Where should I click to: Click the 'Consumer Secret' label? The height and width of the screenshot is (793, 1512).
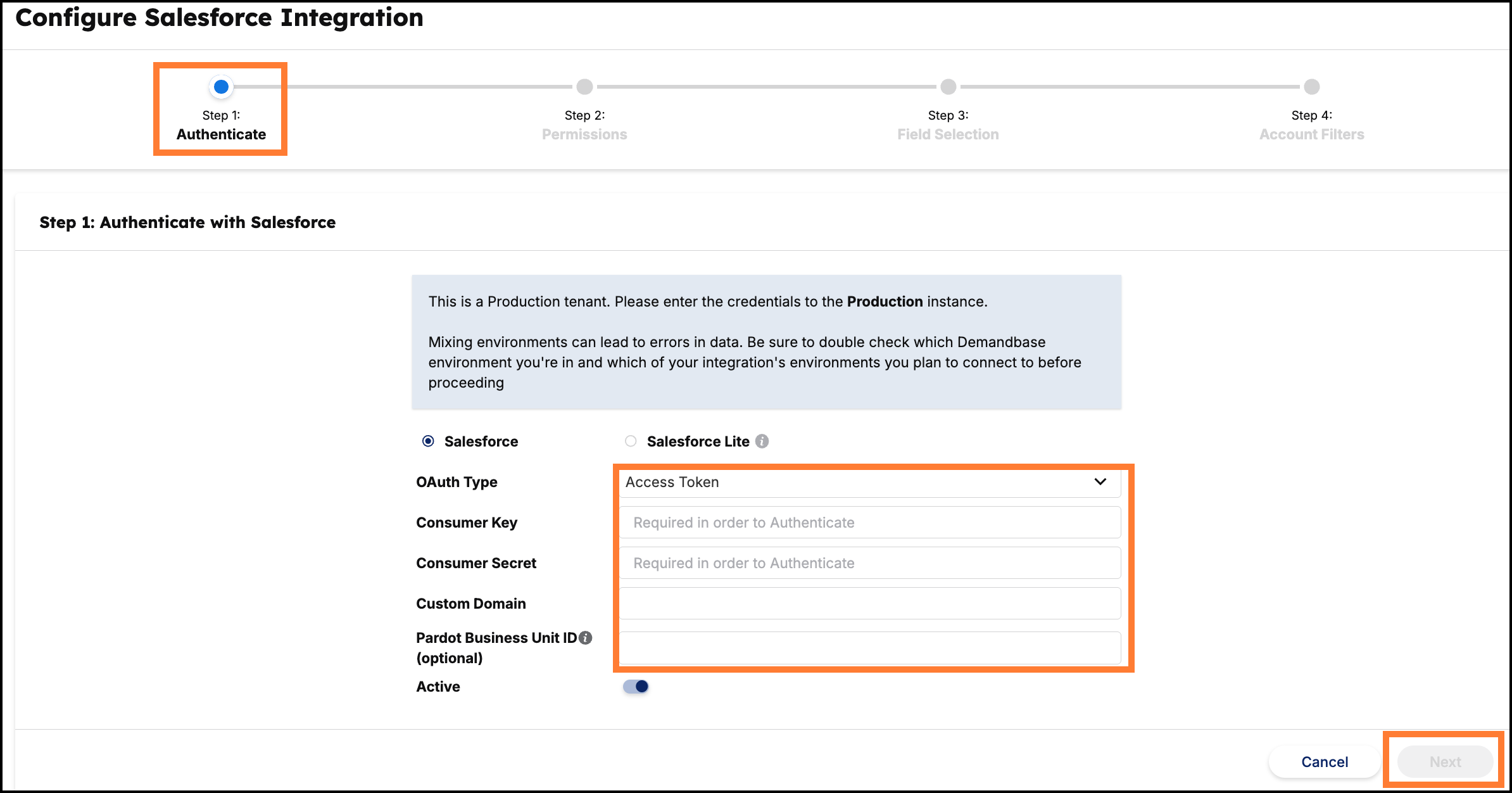[476, 563]
